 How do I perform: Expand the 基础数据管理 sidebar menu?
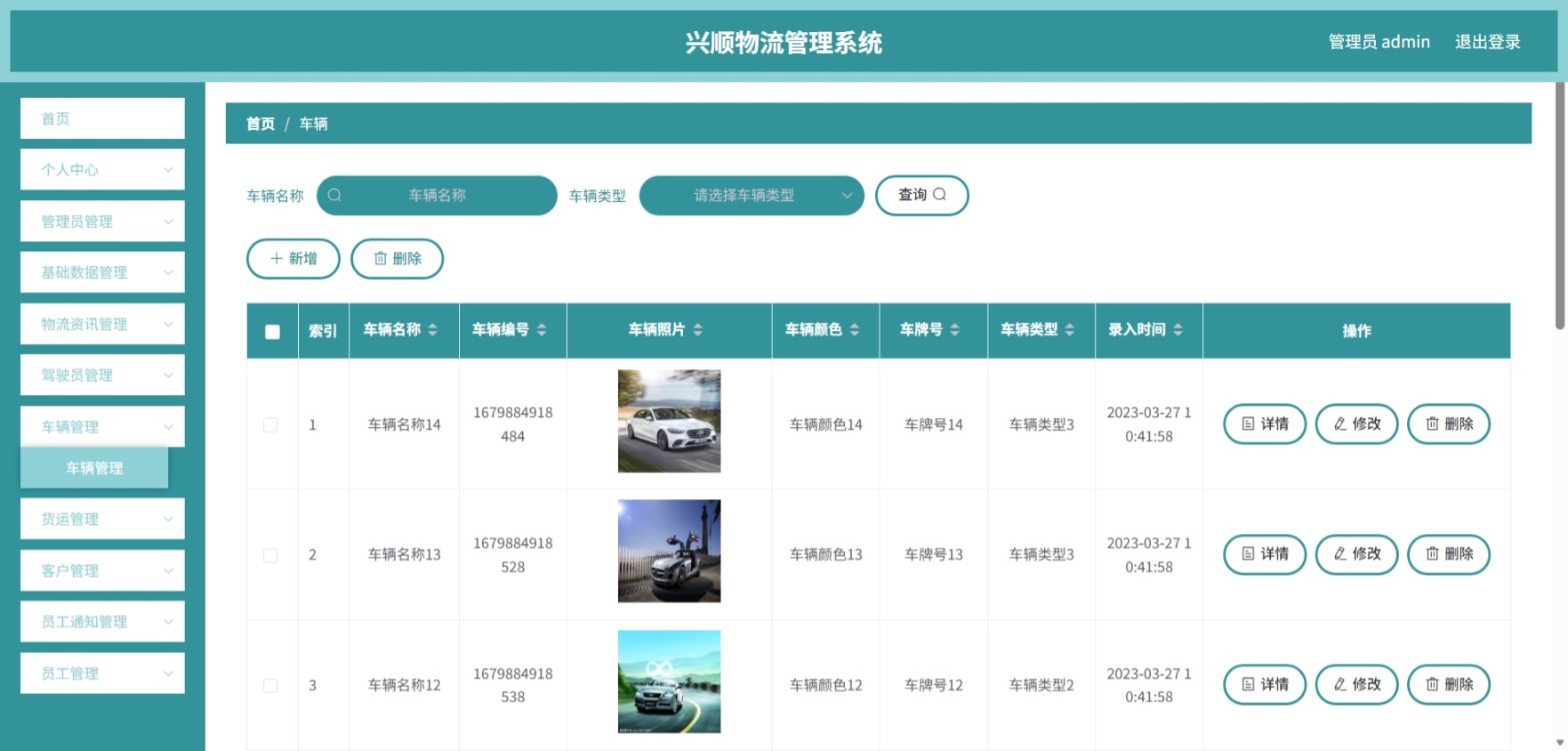[102, 272]
